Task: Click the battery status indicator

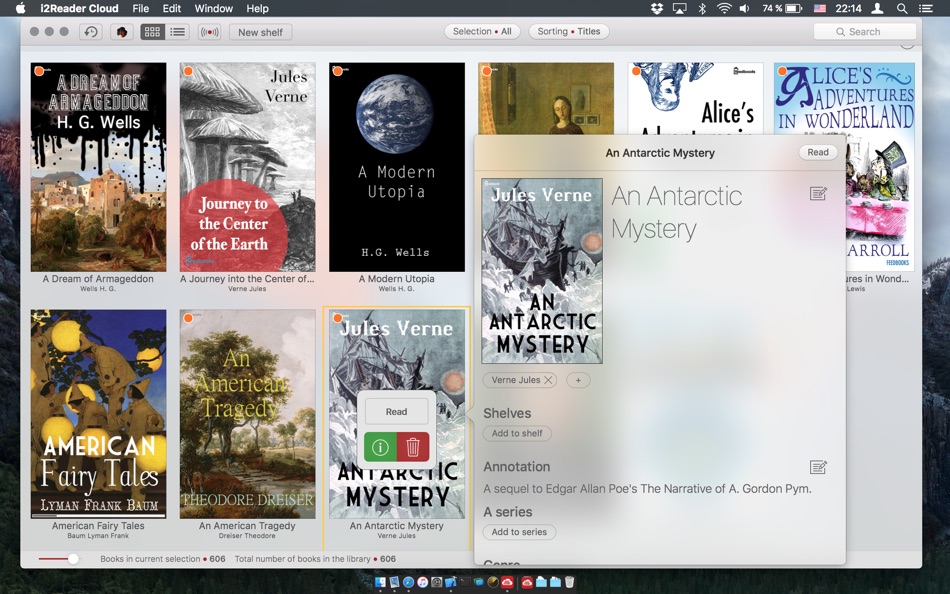Action: click(x=782, y=8)
